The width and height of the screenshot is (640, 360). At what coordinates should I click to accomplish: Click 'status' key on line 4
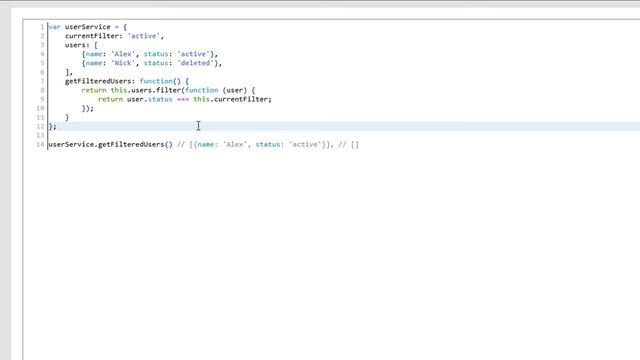tap(156, 54)
